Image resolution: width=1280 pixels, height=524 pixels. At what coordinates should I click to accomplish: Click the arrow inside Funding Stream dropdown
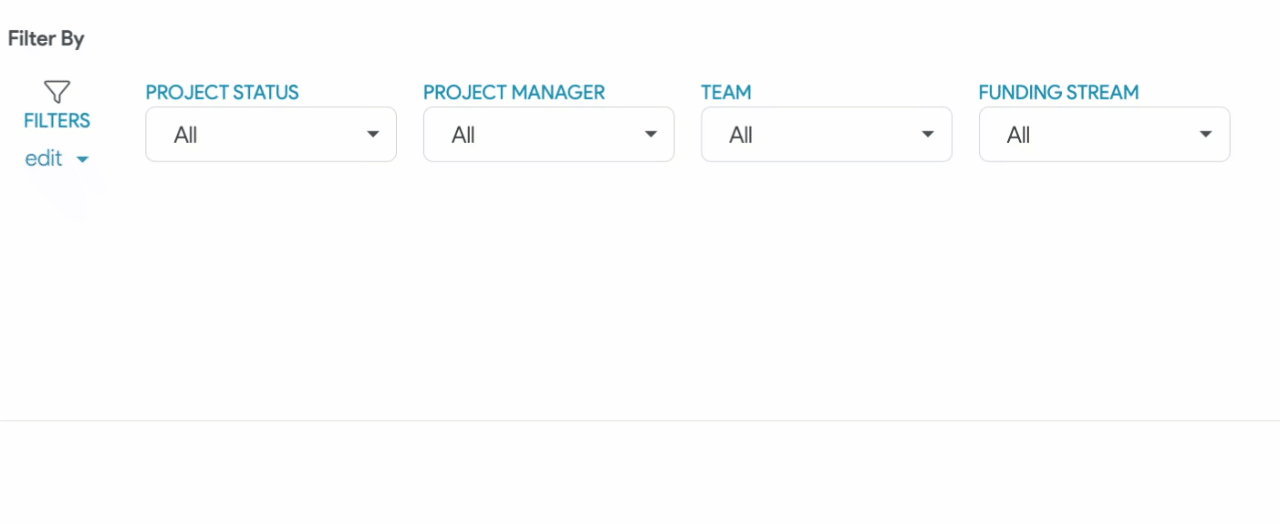point(1206,134)
